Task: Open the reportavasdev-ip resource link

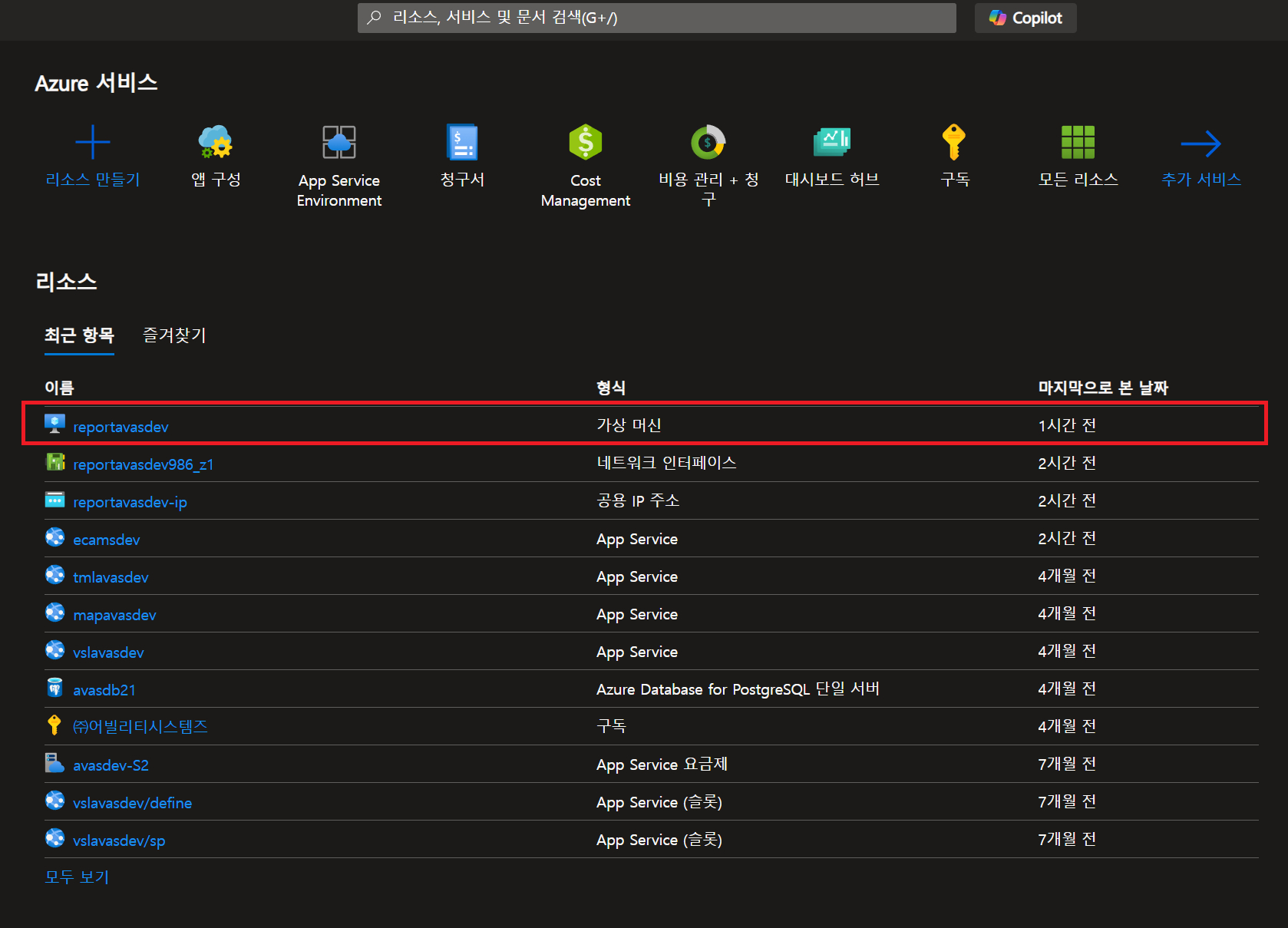Action: coord(130,502)
